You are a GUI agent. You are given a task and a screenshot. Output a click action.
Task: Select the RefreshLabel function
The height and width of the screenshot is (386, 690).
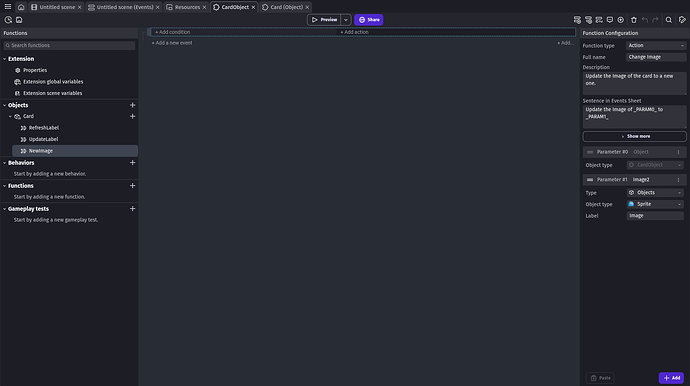point(44,128)
